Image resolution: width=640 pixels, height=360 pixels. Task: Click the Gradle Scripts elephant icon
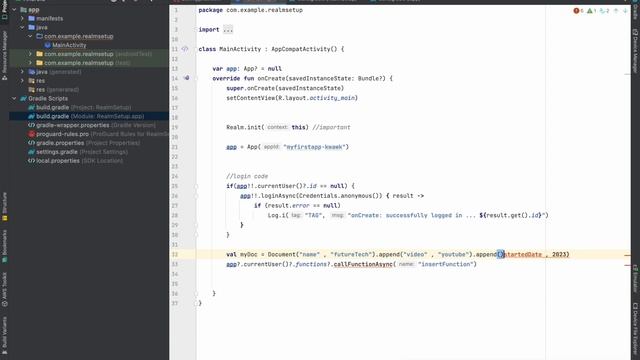click(23, 98)
